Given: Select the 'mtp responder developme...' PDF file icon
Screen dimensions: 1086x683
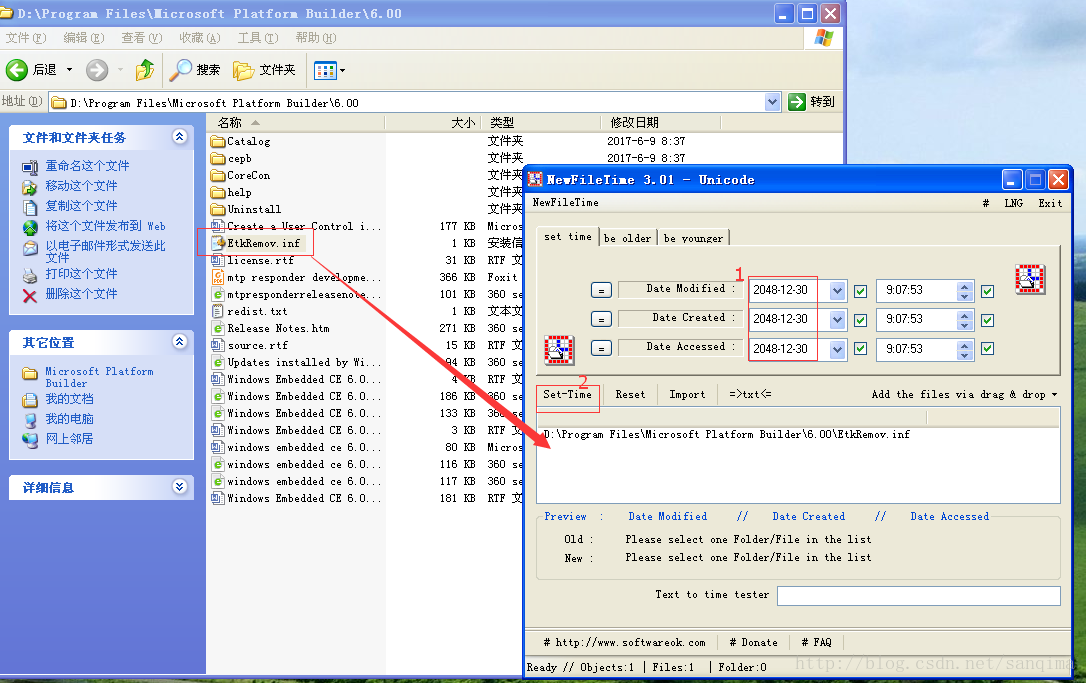Looking at the screenshot, I should pyautogui.click(x=218, y=277).
